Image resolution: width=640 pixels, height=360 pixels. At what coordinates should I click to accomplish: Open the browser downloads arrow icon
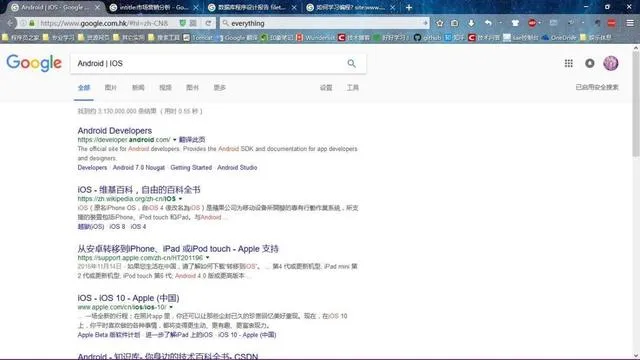[471, 23]
